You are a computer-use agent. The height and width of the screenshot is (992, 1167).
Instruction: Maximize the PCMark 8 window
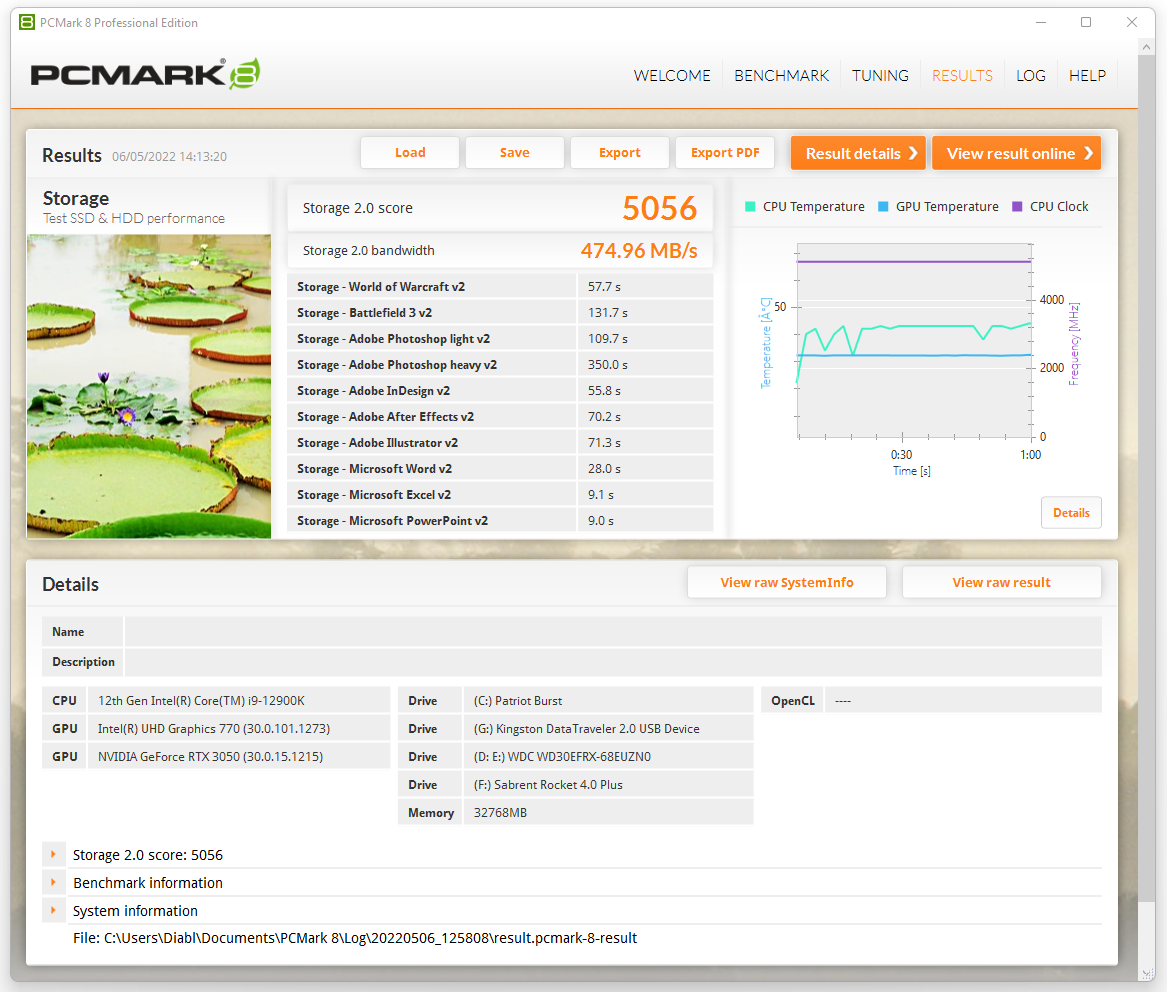coord(1086,22)
